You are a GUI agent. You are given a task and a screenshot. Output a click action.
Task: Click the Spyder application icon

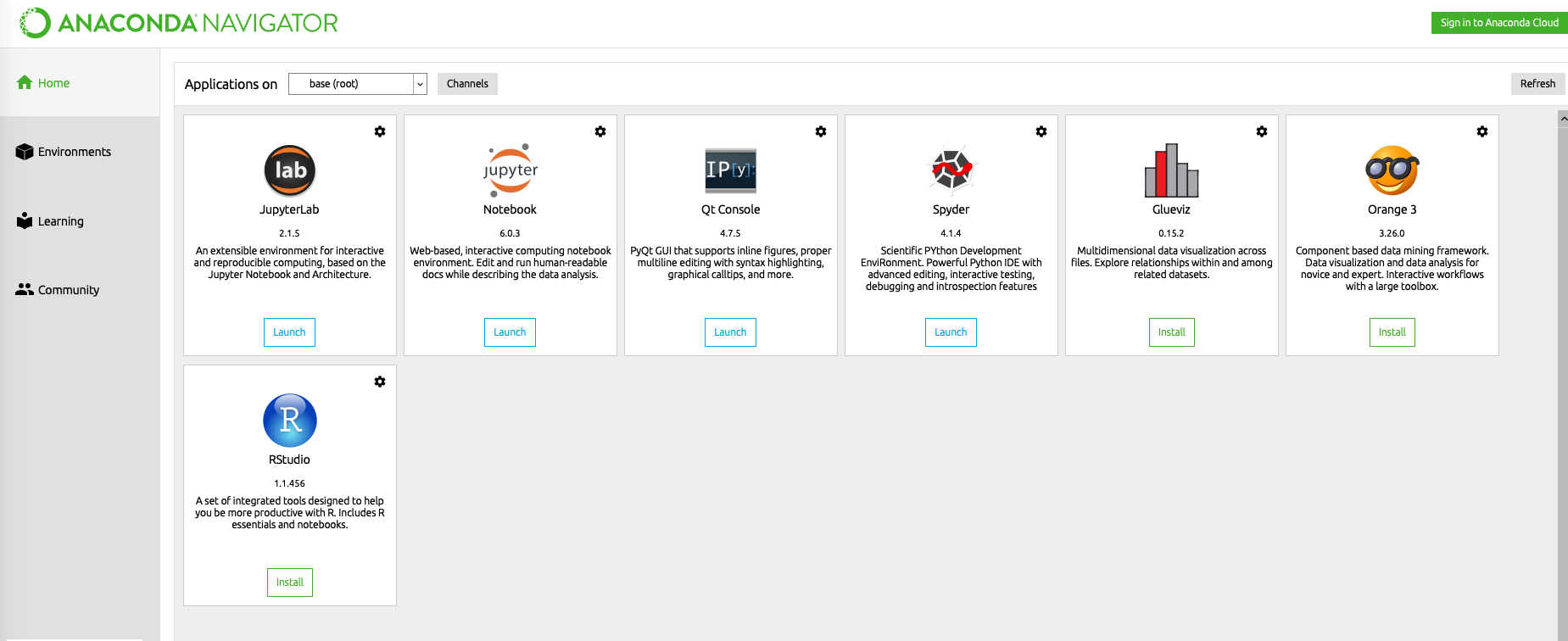click(x=951, y=170)
